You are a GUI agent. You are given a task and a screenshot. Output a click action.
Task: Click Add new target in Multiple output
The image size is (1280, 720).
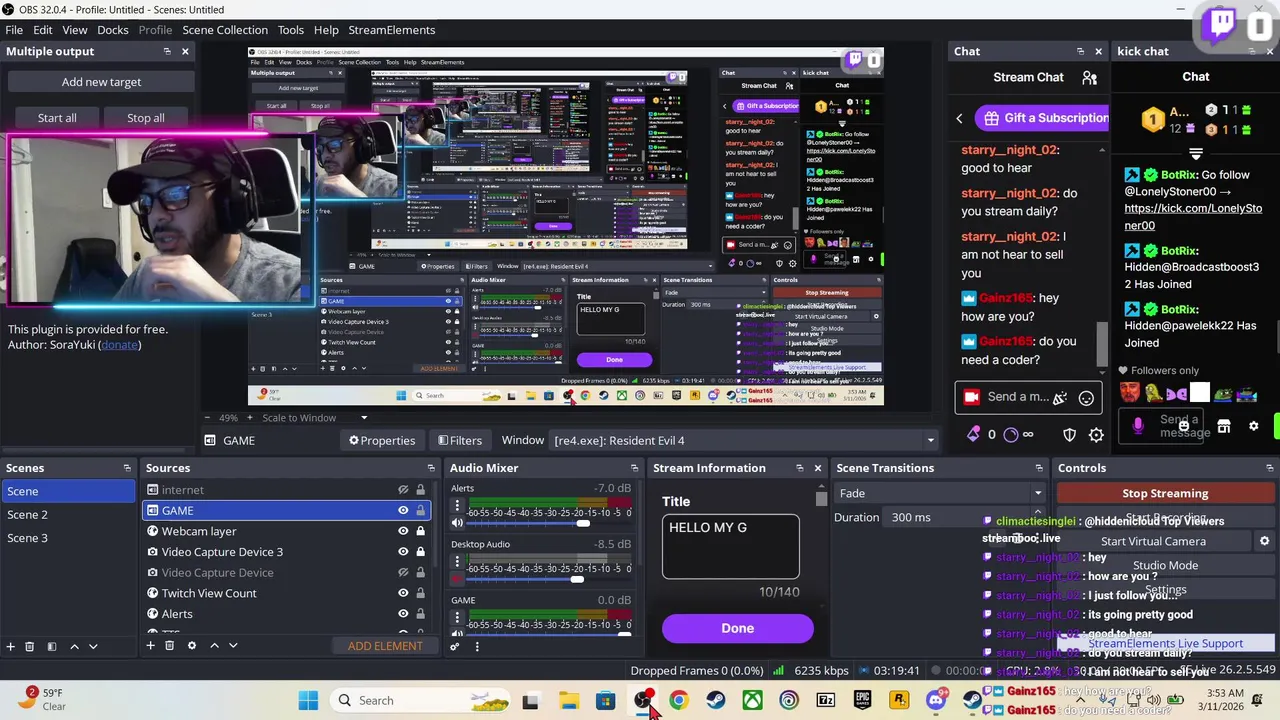tap(101, 82)
